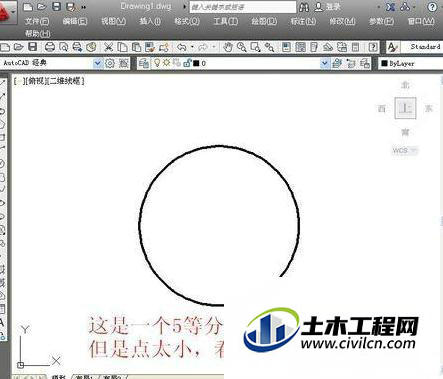Click the Plot Preview icon
Image resolution: width=443 pixels, height=379 pixels.
[x=64, y=47]
